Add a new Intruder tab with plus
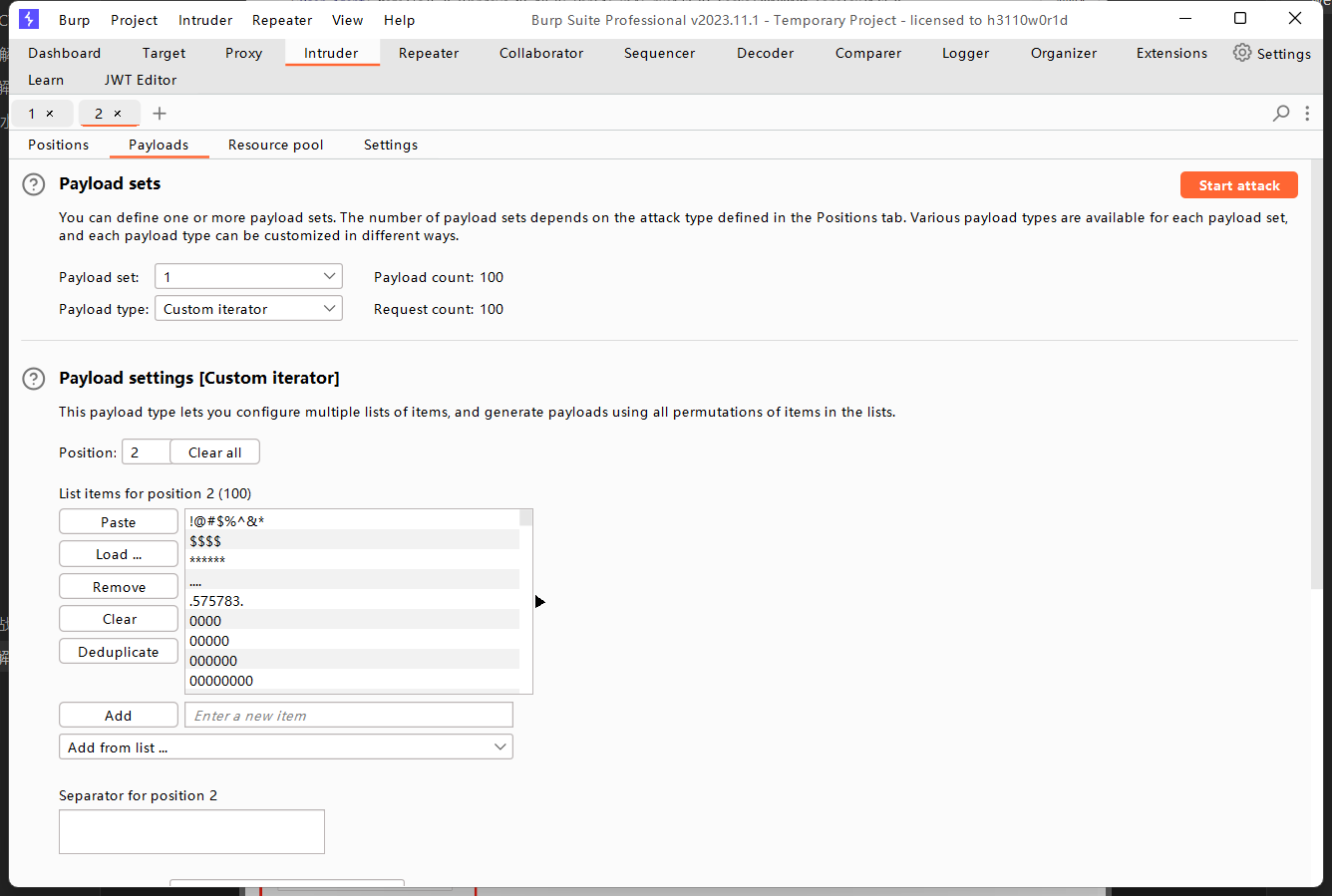 coord(160,114)
